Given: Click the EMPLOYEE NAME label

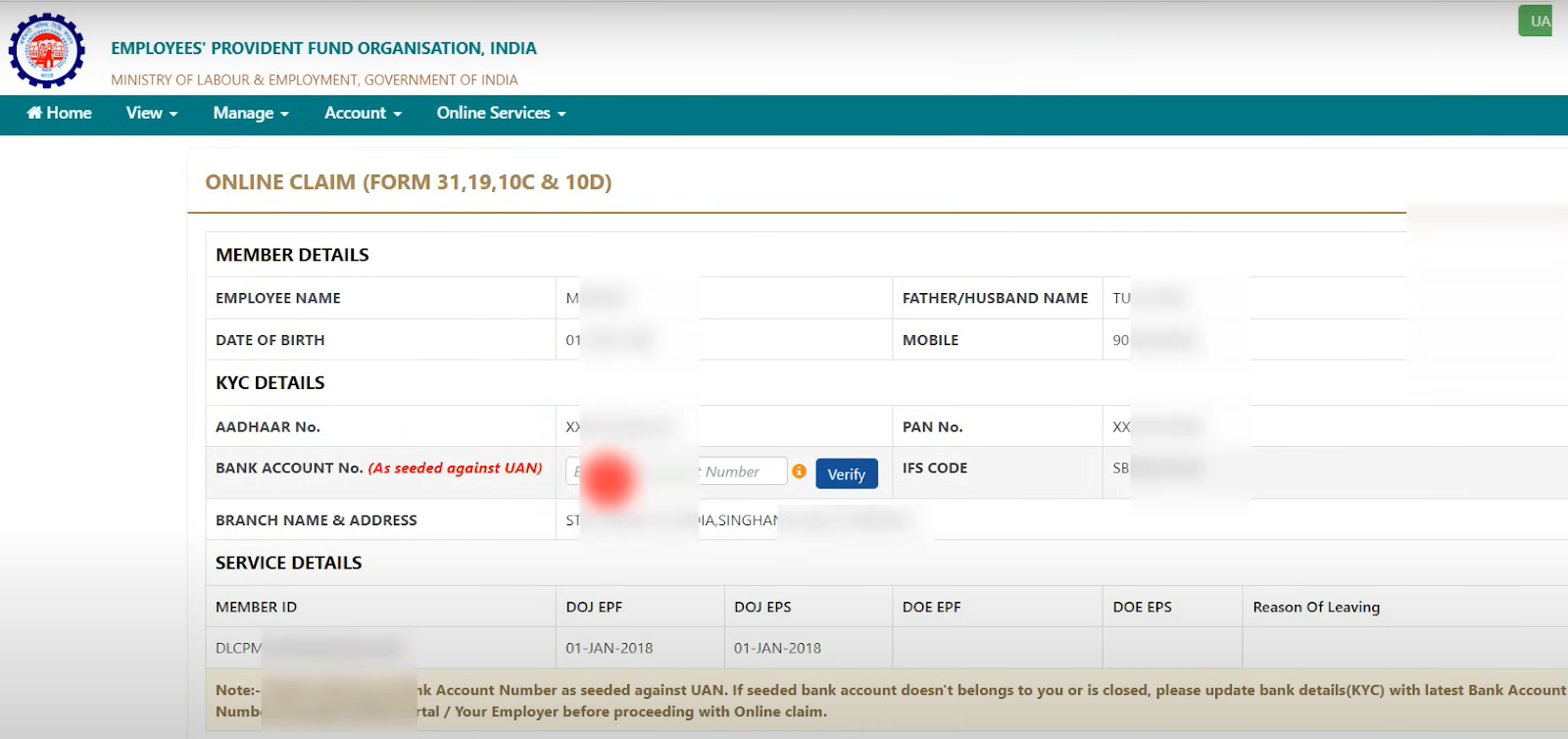Looking at the screenshot, I should 278,298.
